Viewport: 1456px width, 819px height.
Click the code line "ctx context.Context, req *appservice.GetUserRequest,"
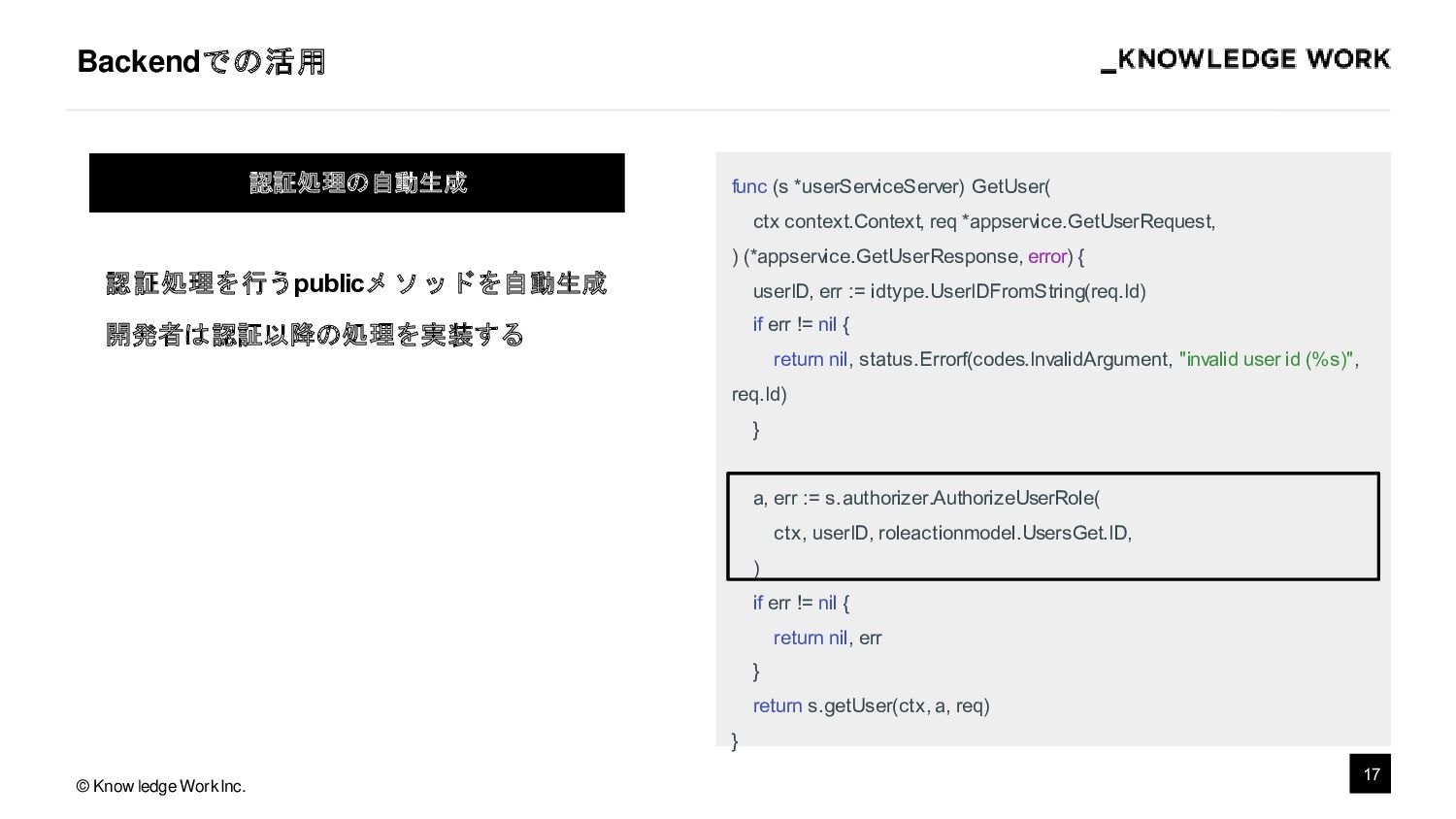coord(984,221)
